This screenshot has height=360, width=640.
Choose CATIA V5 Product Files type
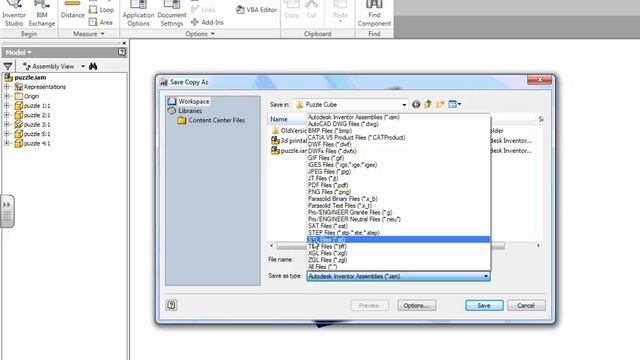[x=398, y=138]
